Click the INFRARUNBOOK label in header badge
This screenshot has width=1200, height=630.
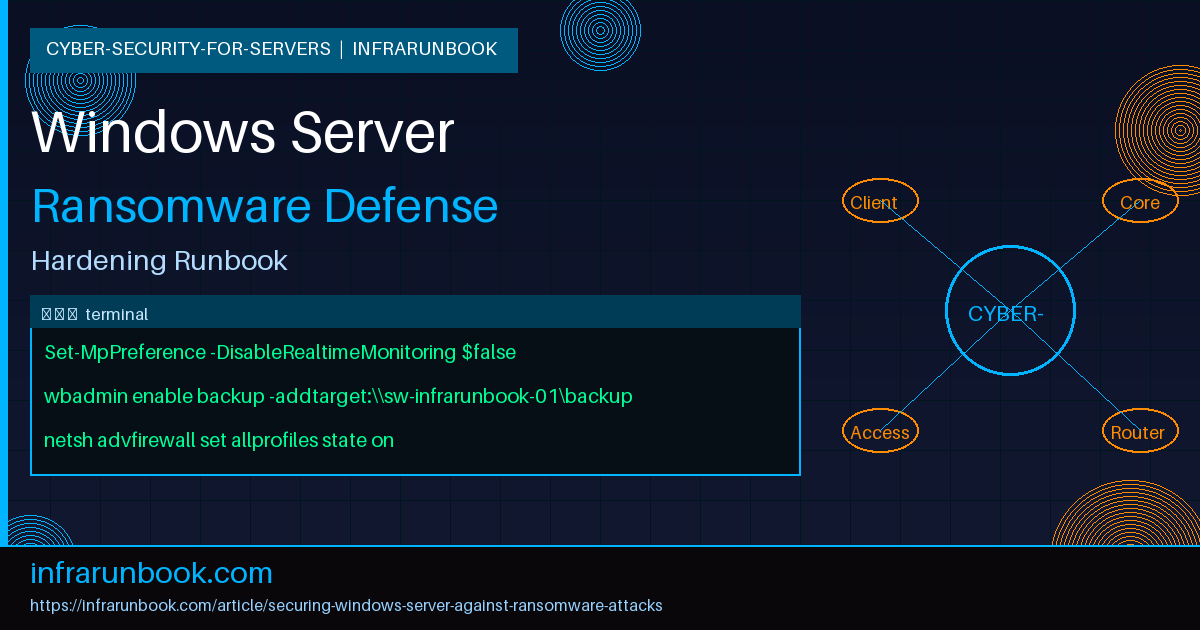coord(425,49)
